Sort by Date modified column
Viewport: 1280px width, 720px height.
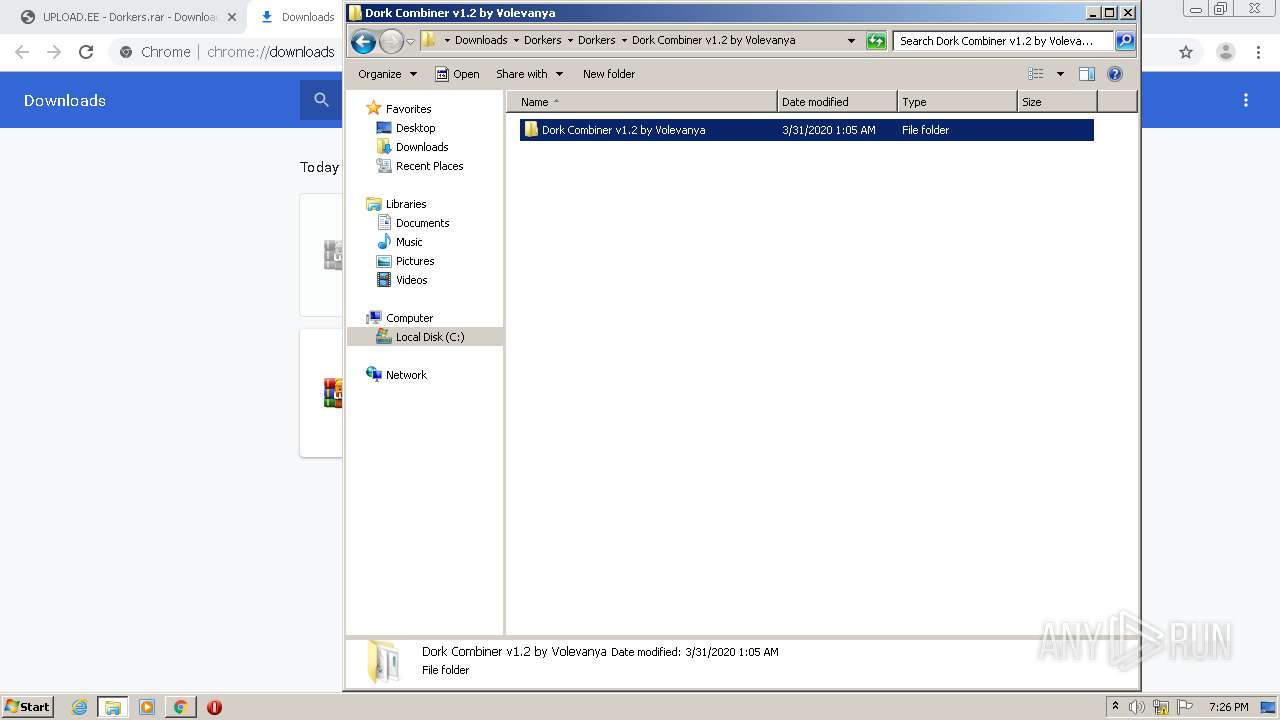(837, 102)
